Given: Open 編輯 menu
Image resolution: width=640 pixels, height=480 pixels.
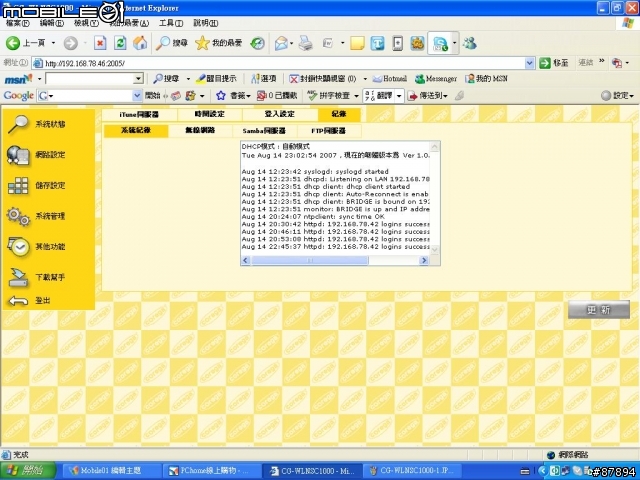Looking at the screenshot, I should [x=51, y=23].
